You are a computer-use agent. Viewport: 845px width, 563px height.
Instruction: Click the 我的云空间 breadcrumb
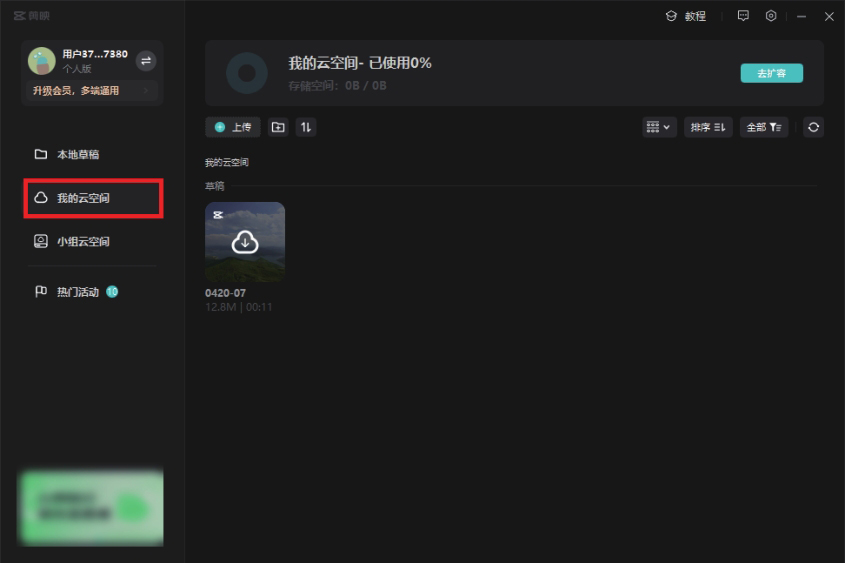click(226, 162)
